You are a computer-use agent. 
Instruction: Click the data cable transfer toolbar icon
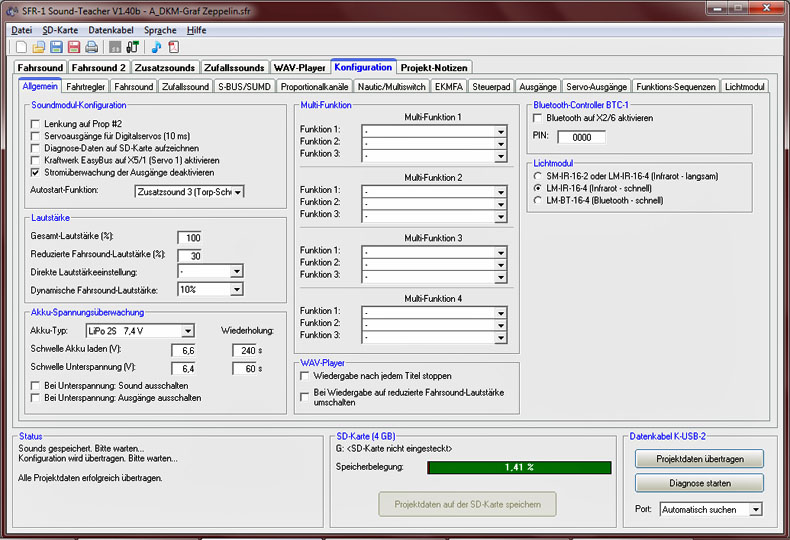(132, 47)
